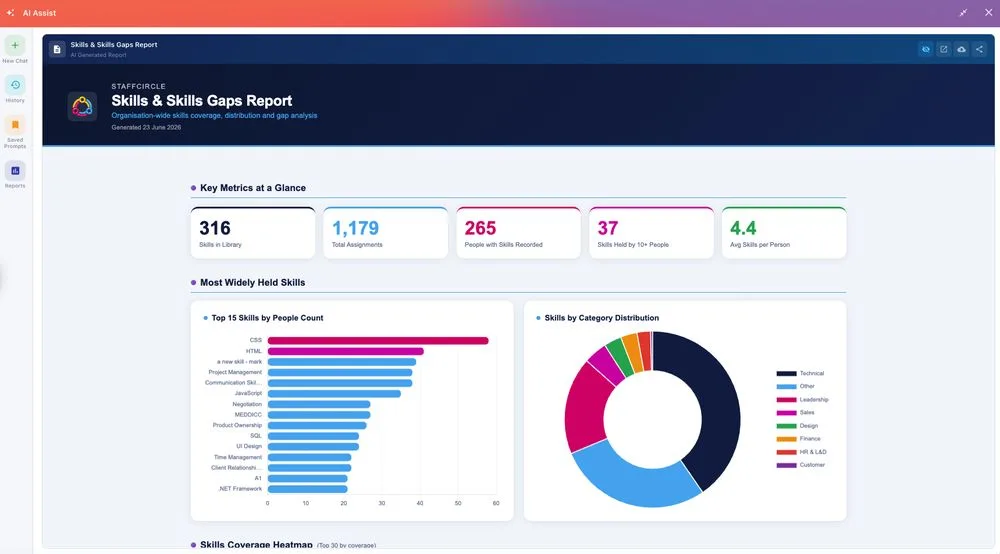1000x554 pixels.
Task: Click the Avg Skills per Person card
Action: (x=784, y=233)
